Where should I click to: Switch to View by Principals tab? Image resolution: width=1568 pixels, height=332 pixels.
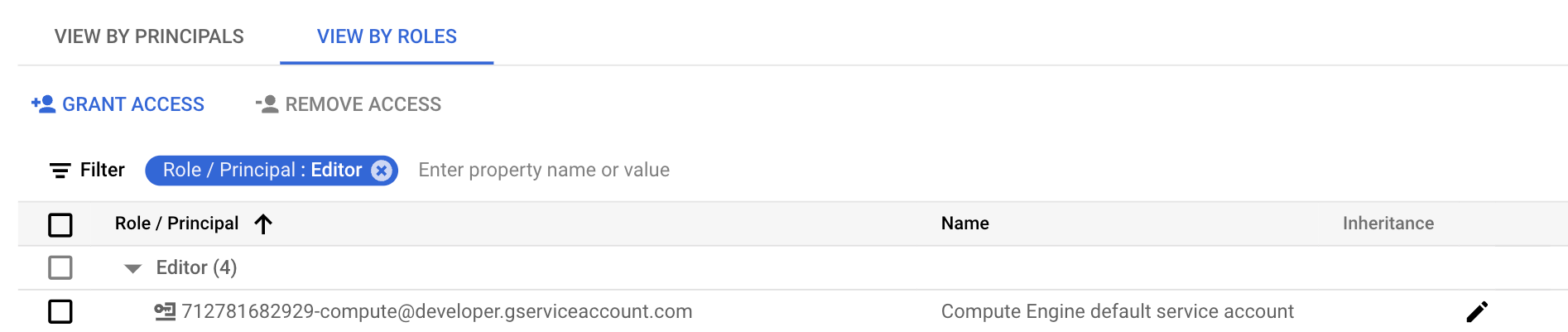149,36
